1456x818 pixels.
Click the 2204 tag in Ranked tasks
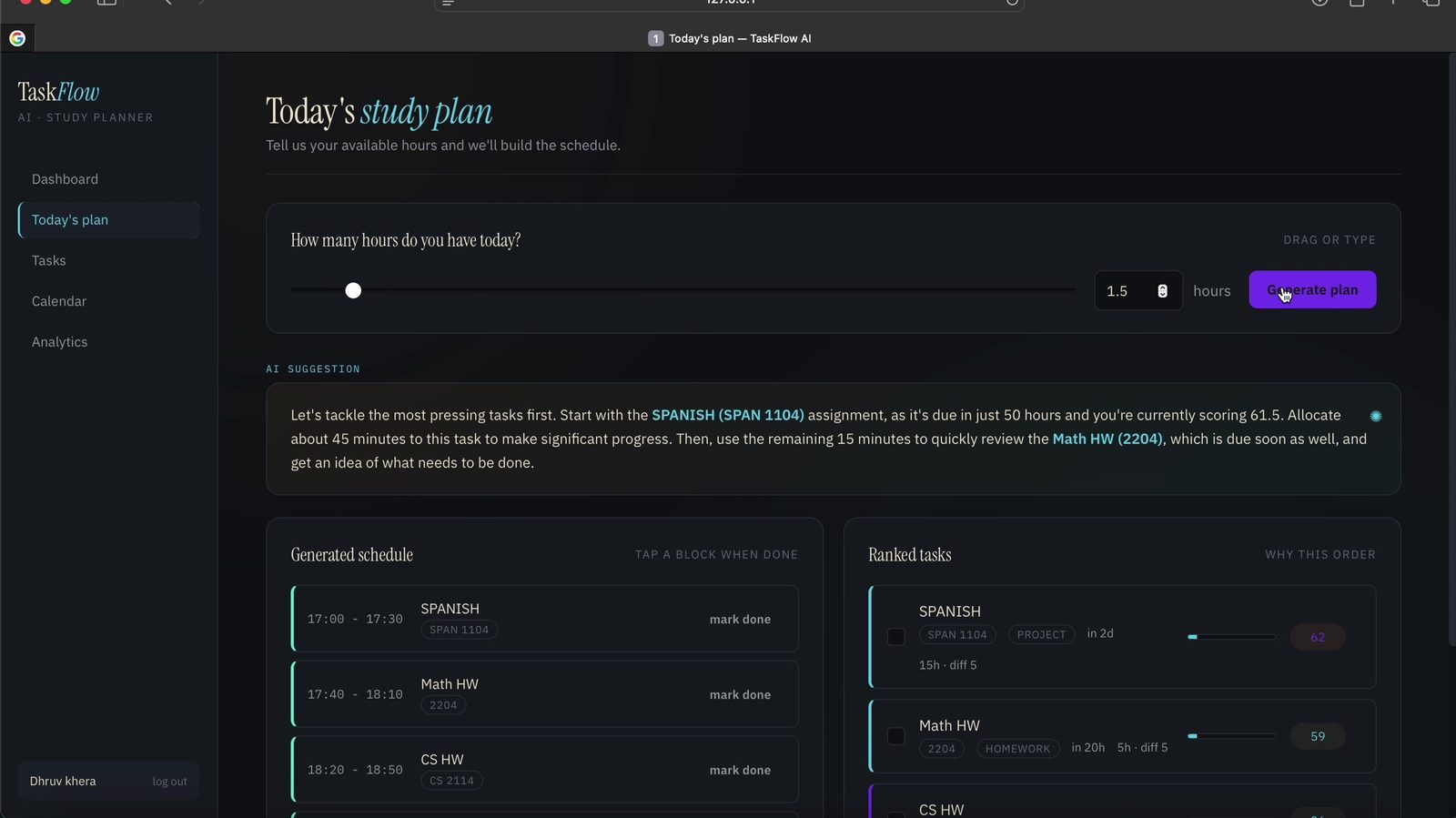tap(942, 749)
